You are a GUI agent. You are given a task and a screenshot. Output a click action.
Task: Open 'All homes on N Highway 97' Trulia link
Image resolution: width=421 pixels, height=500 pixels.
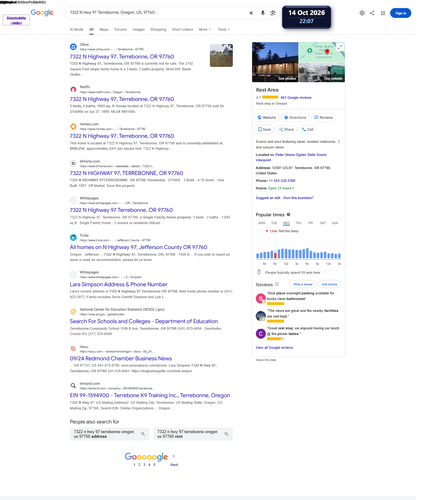[x=138, y=247]
